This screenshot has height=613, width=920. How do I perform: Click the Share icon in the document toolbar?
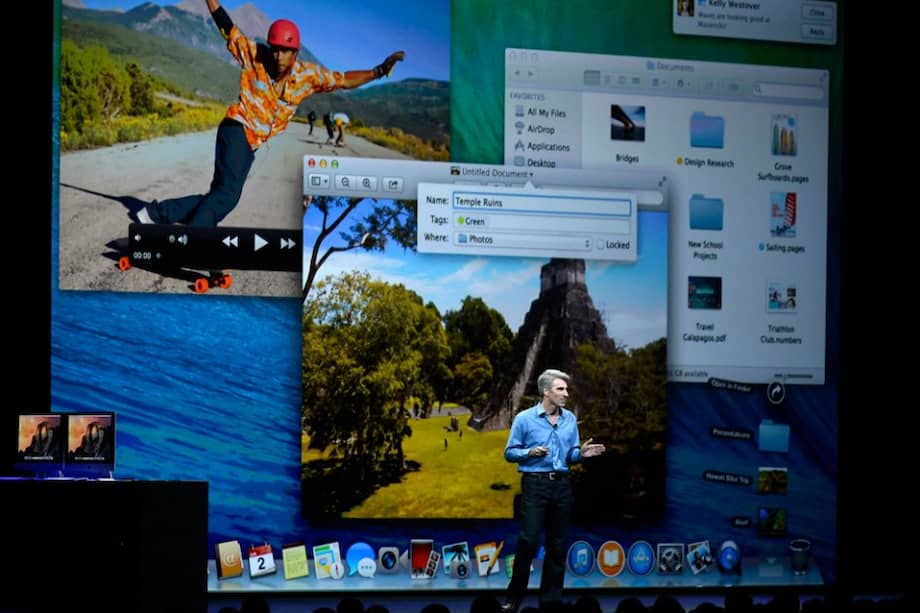tap(395, 182)
